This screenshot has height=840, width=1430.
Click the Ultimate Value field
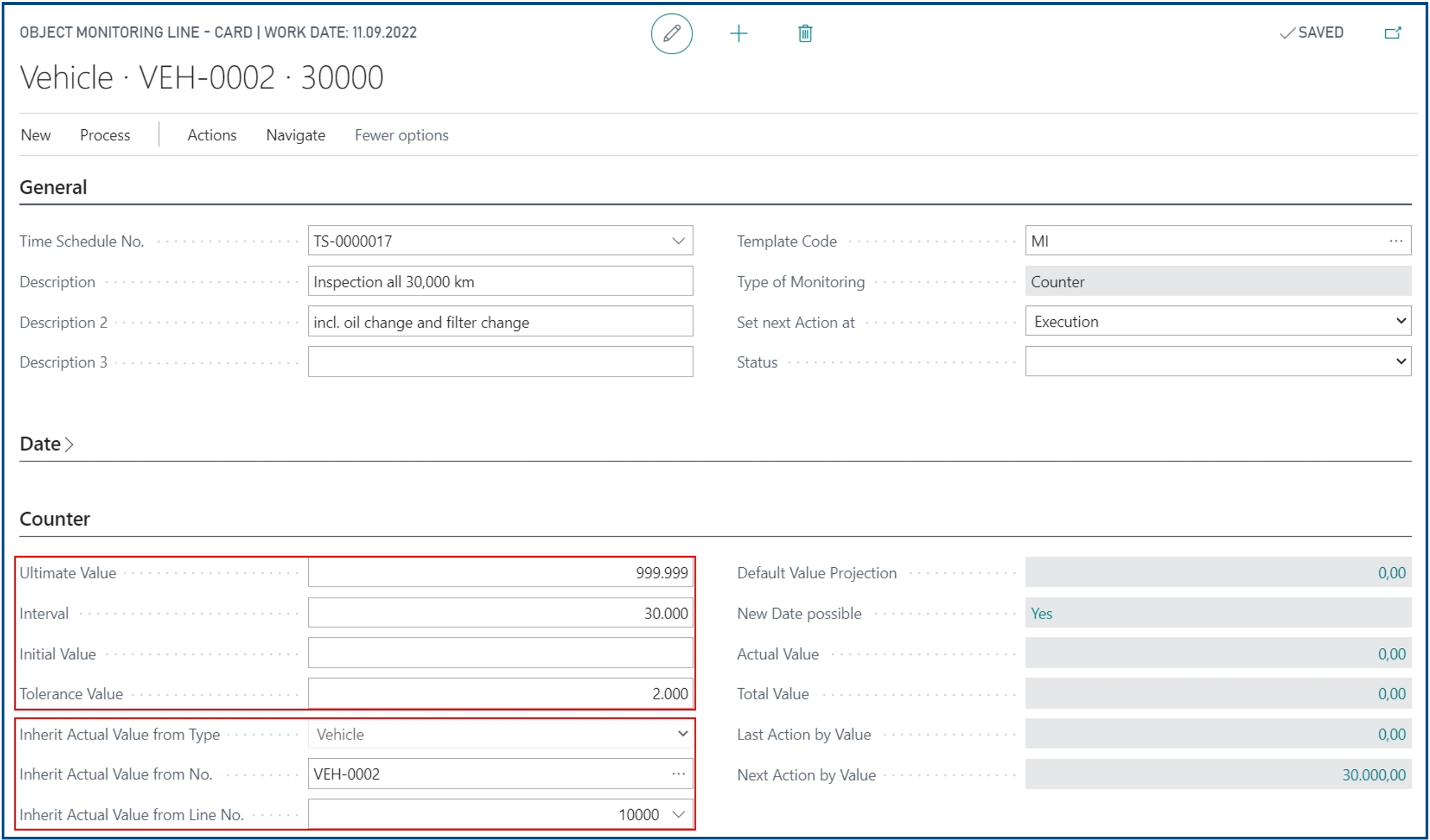[x=501, y=573]
